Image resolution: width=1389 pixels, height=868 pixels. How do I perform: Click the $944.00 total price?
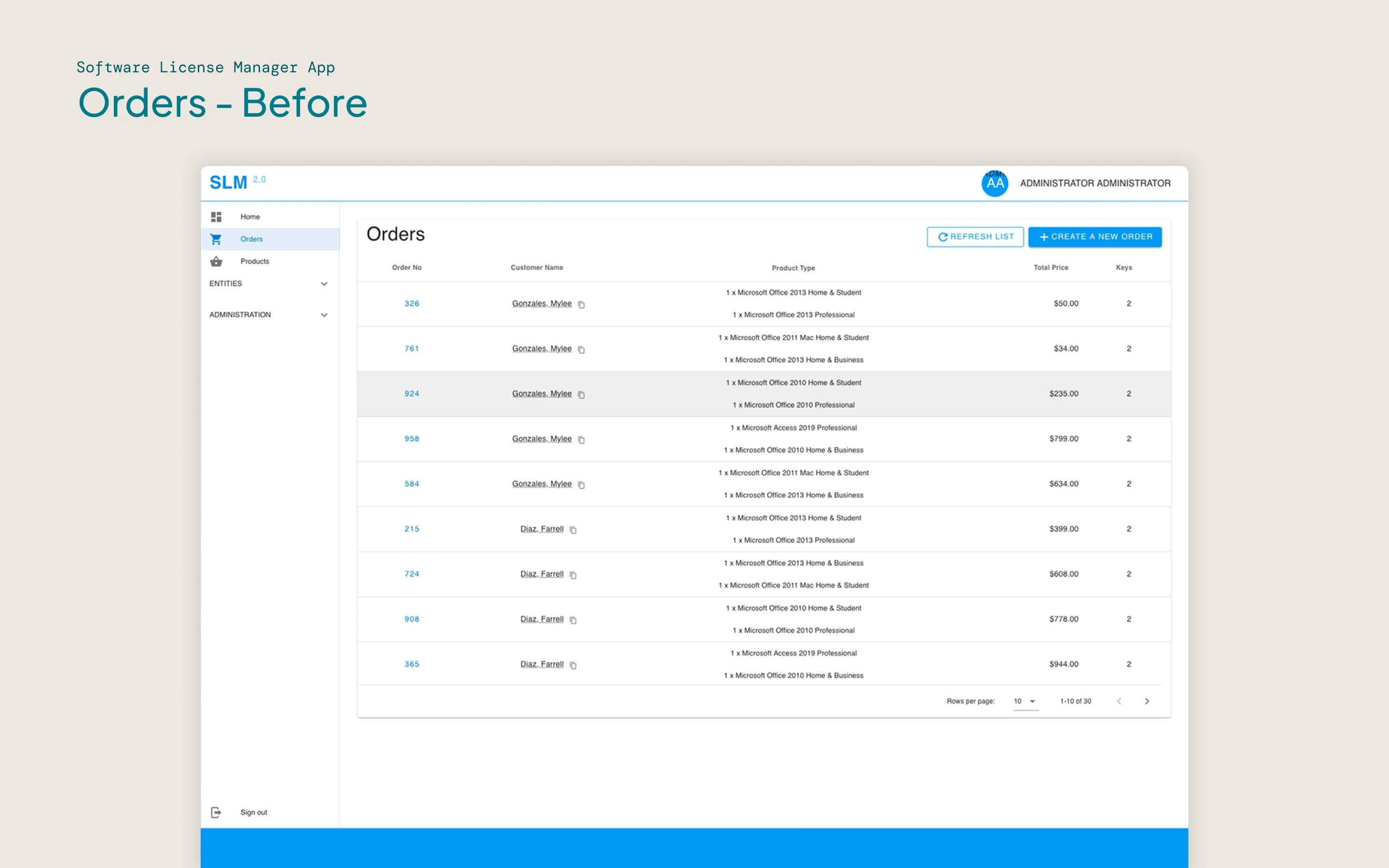[1063, 664]
